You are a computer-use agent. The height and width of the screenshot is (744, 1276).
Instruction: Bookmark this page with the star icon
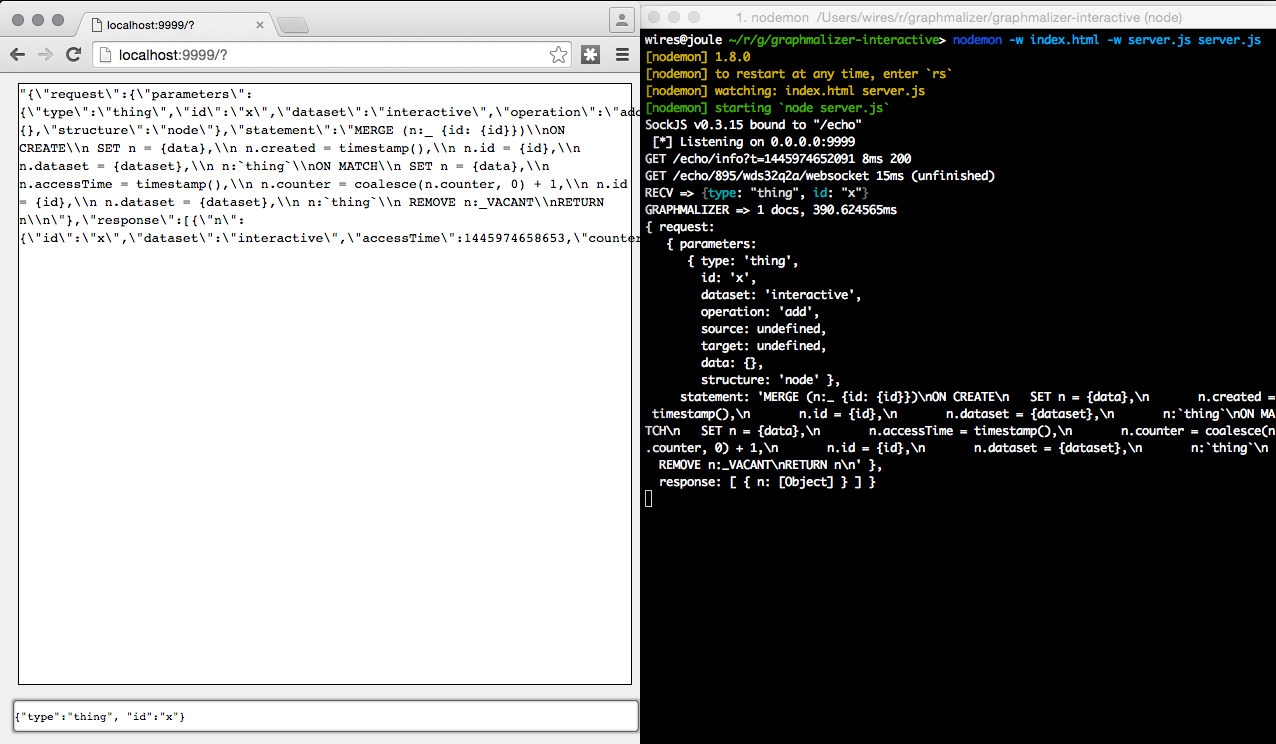(559, 55)
